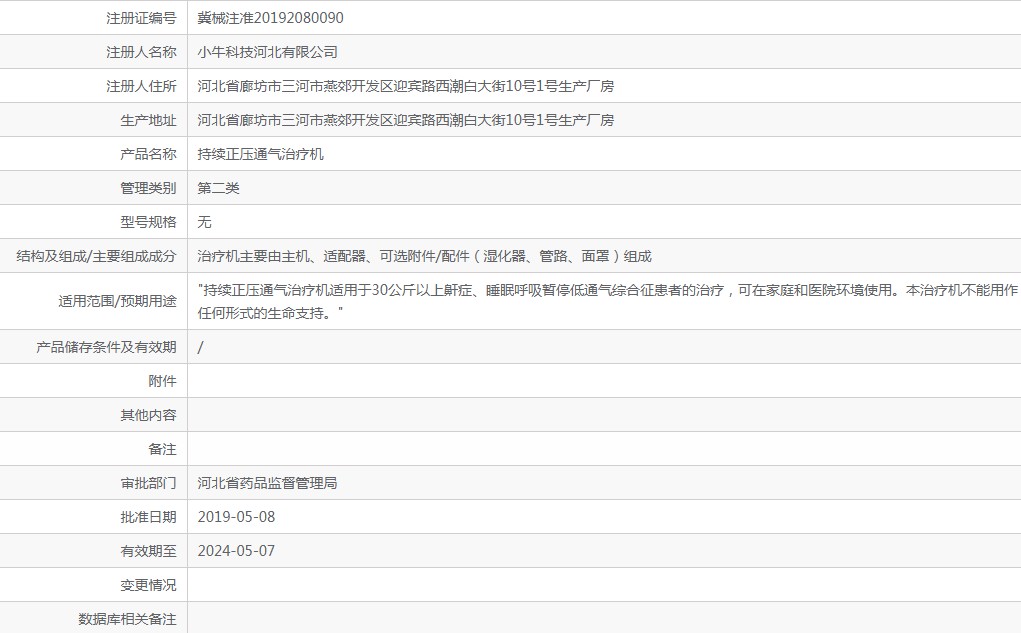Screen dimensions: 1021x633
Task: Click the composition text starting 治疗机主要由主机
Action: point(425,257)
